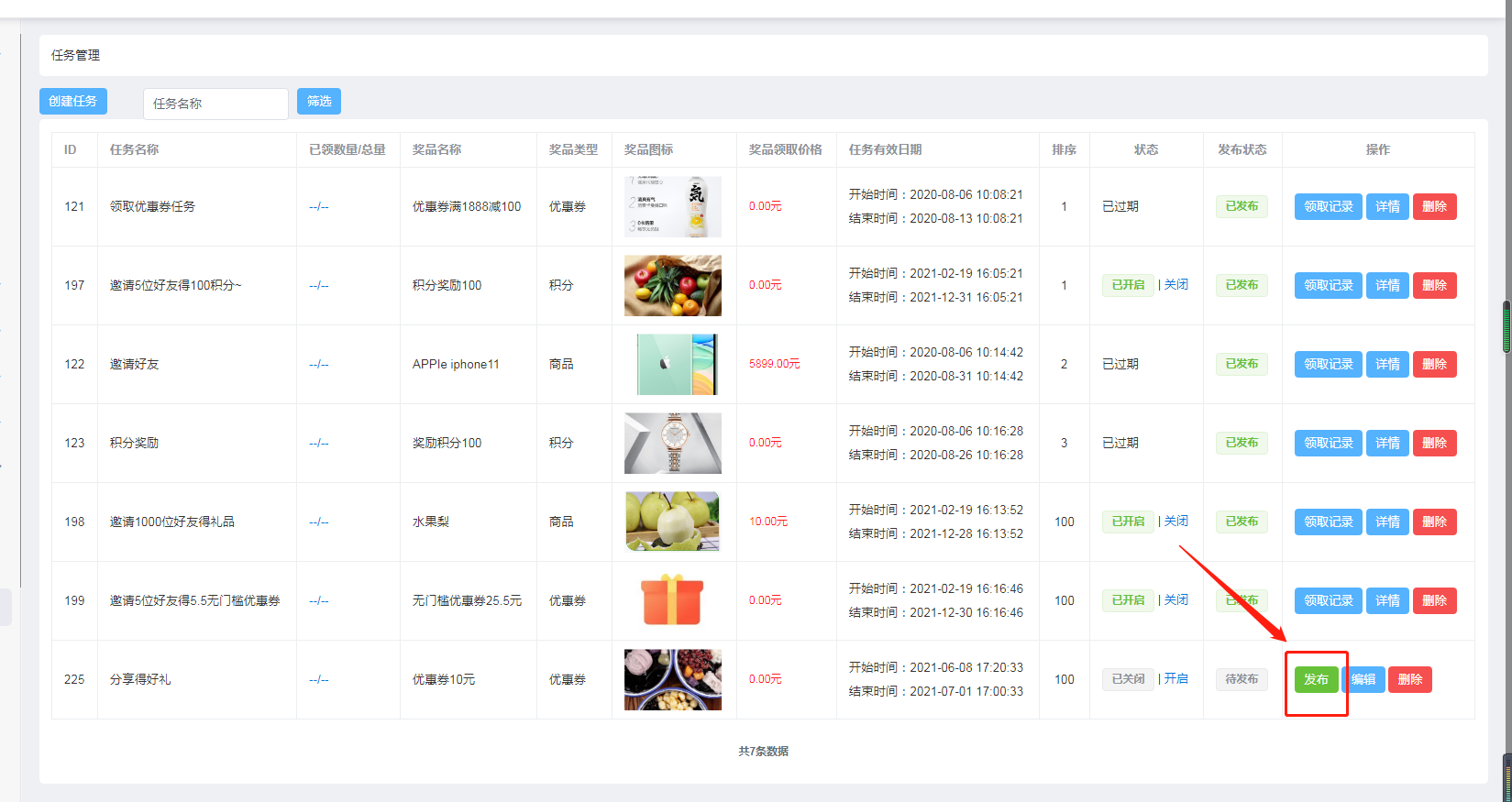1512x802 pixels.
Task: Click the 已开启 status tag of task 199
Action: (1128, 600)
